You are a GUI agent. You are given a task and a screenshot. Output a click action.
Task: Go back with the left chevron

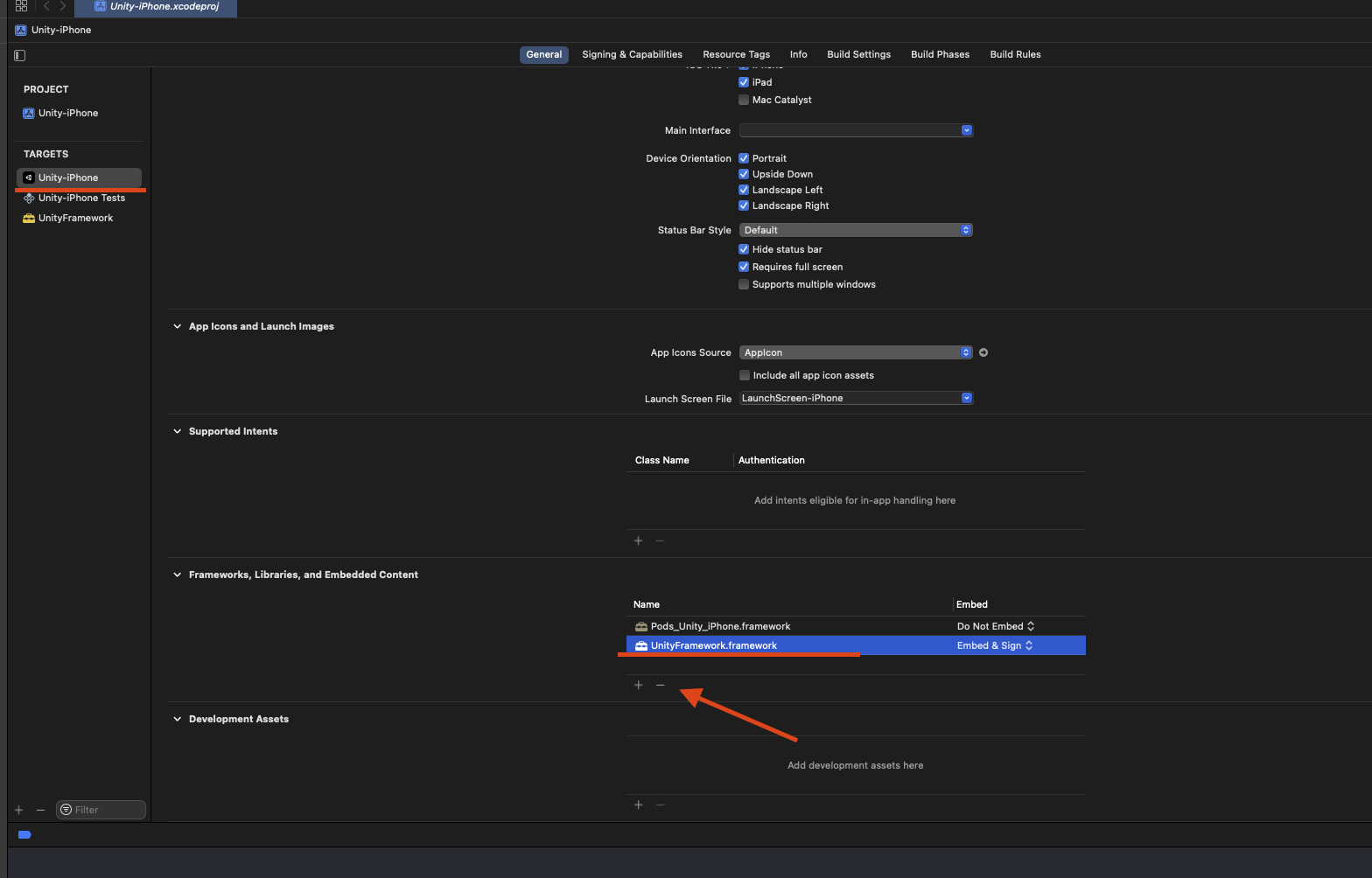point(46,5)
